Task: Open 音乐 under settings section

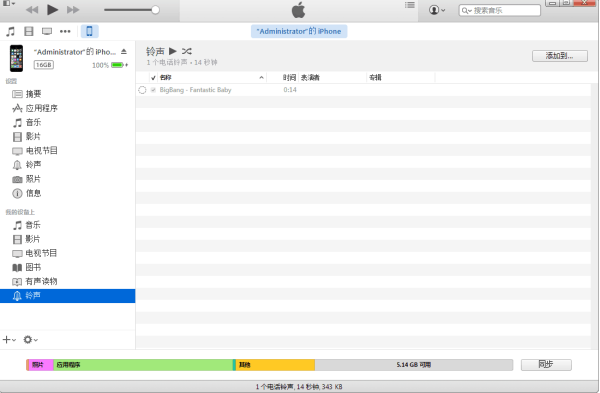Action: pyautogui.click(x=26, y=122)
